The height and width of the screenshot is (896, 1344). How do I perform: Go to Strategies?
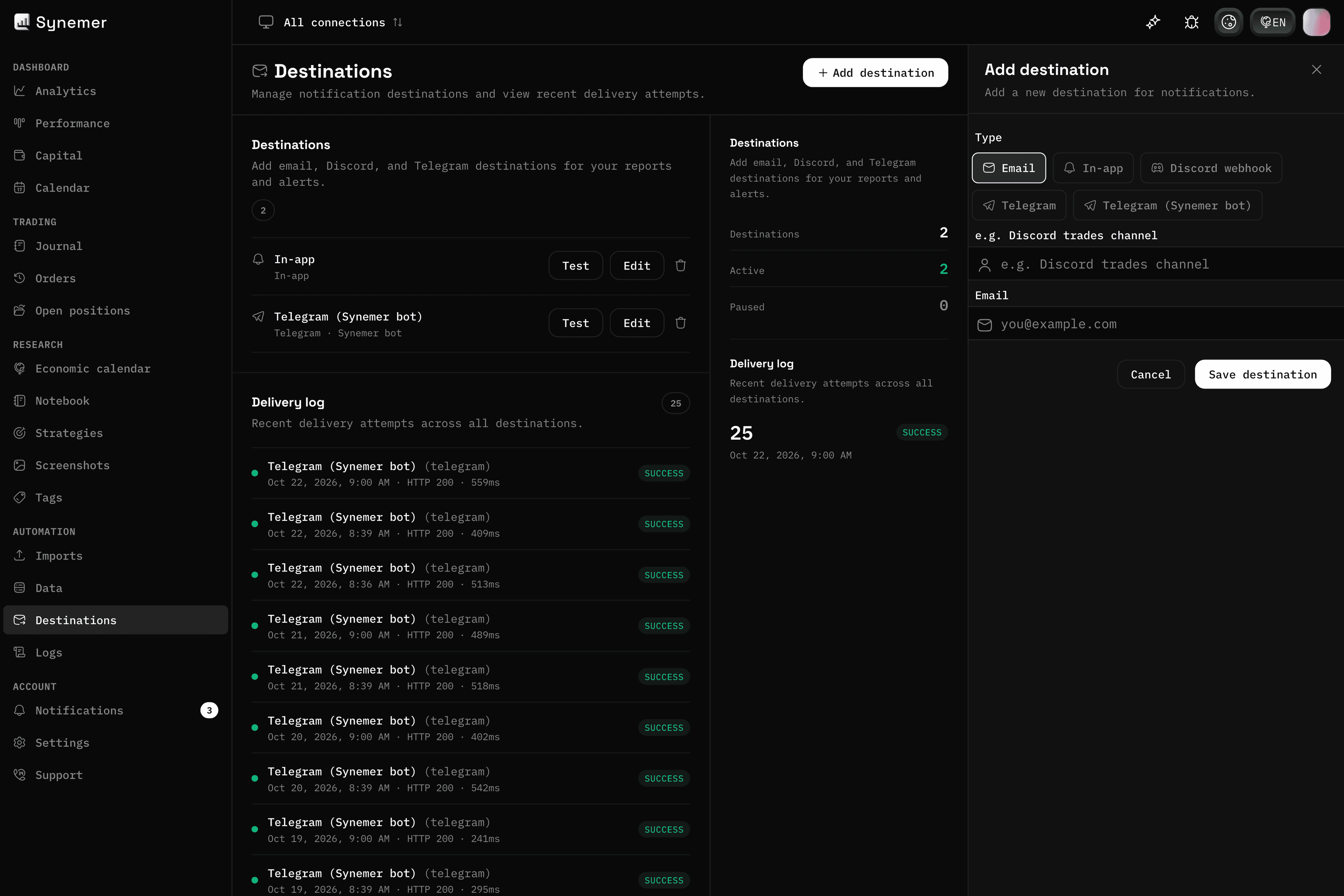(x=115, y=433)
